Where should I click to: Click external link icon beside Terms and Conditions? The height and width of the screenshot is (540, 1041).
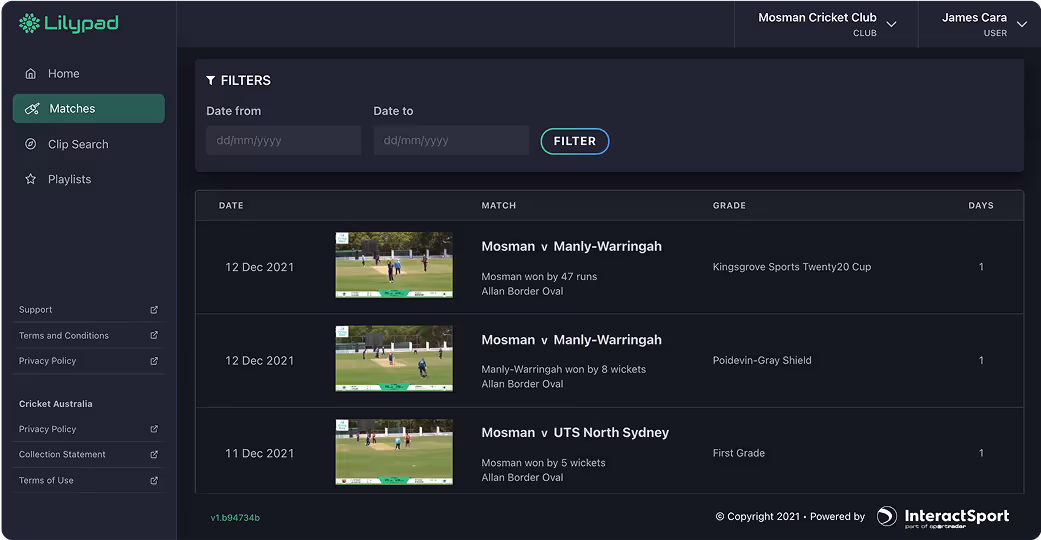coord(154,336)
